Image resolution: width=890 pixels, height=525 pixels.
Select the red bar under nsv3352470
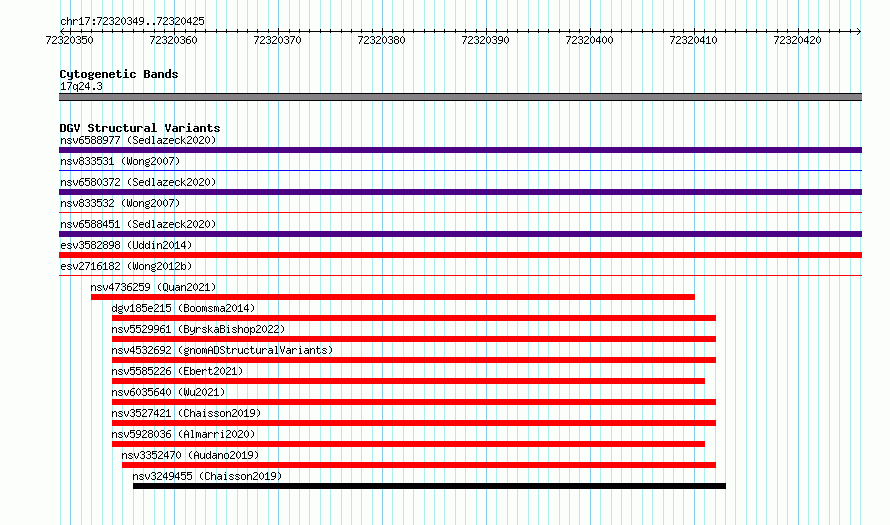pos(419,465)
